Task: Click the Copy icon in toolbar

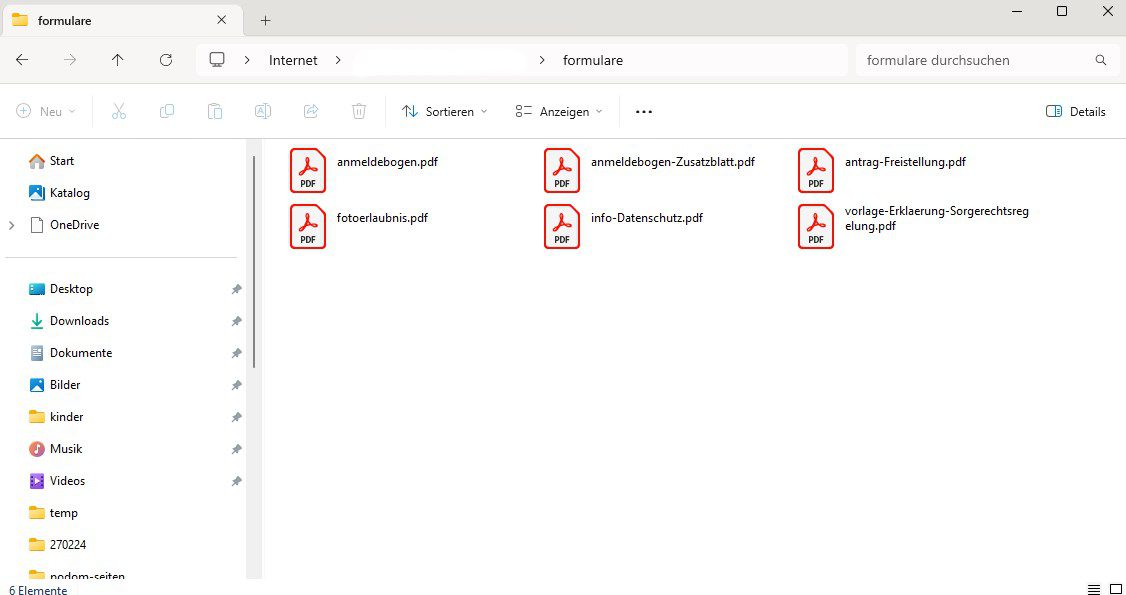Action: pos(167,111)
